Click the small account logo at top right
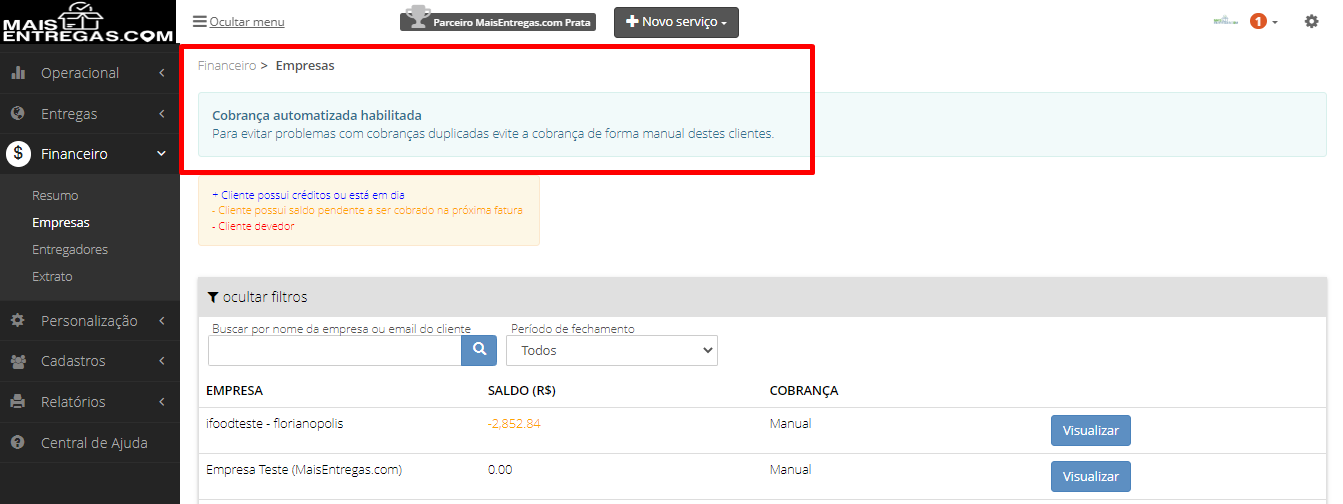The width and height of the screenshot is (1343, 504). (x=1225, y=21)
